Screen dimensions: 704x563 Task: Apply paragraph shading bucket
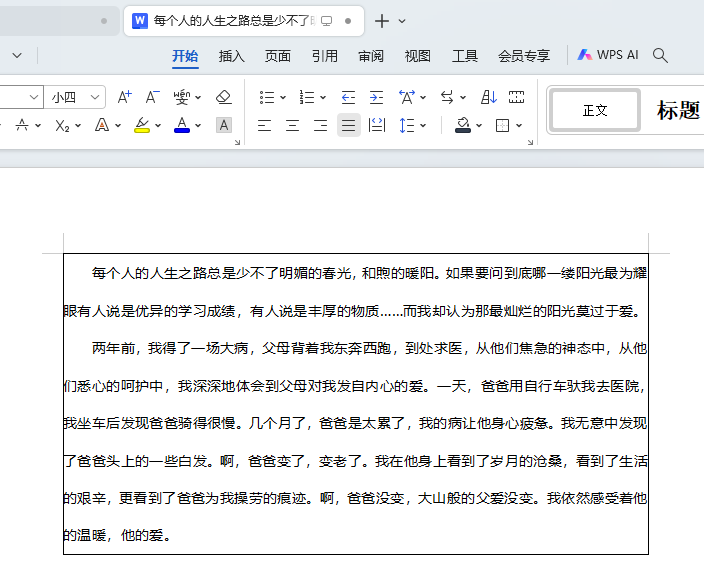(462, 125)
